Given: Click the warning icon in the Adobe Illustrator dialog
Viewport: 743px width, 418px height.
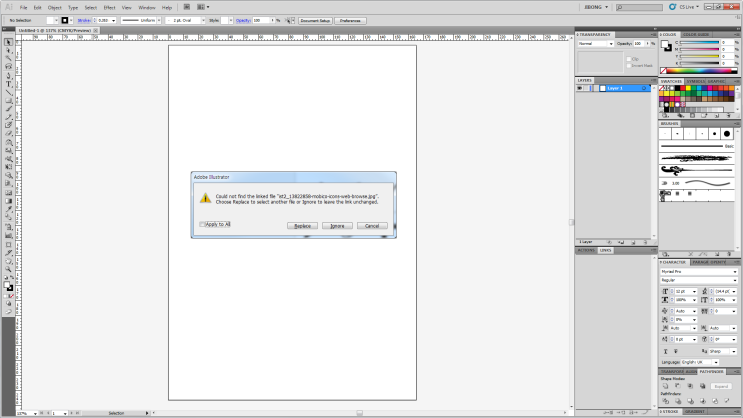Looking at the screenshot, I should pos(205,198).
